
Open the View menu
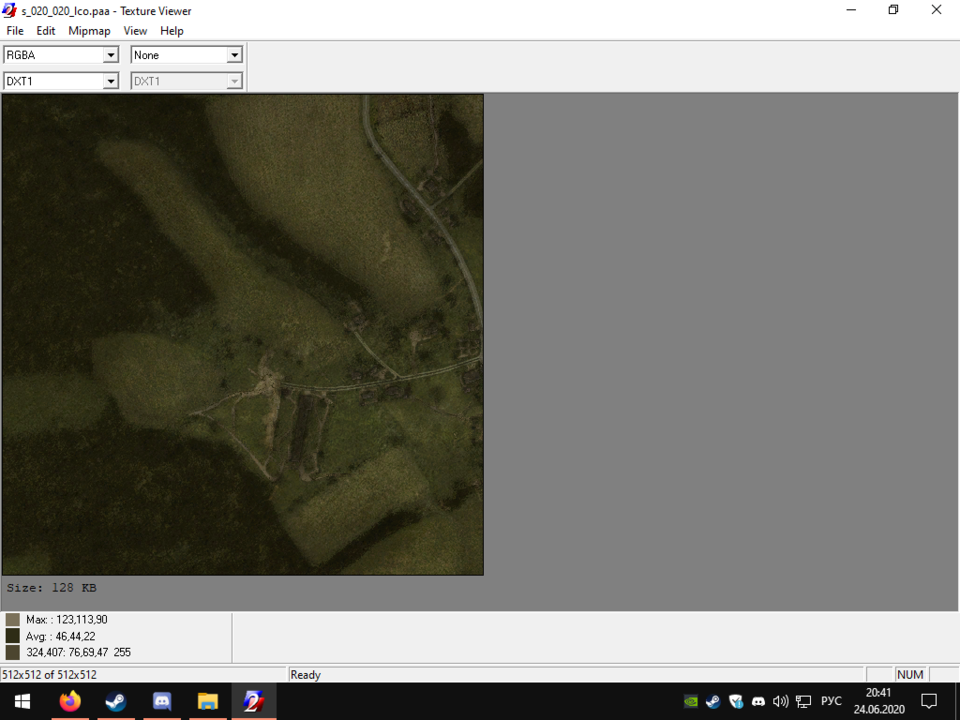click(x=135, y=31)
